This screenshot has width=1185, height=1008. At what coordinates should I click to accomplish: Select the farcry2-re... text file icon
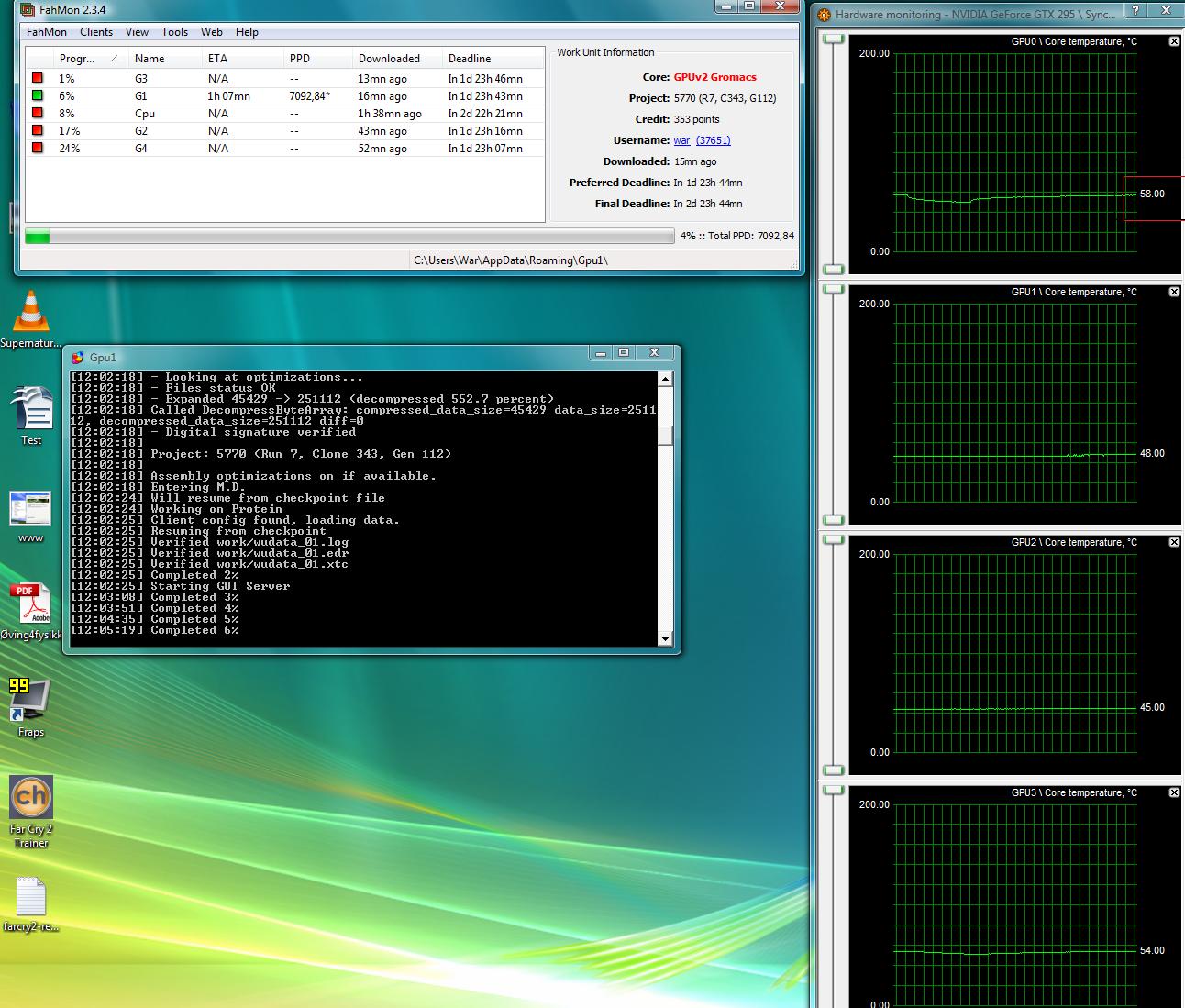coord(31,904)
